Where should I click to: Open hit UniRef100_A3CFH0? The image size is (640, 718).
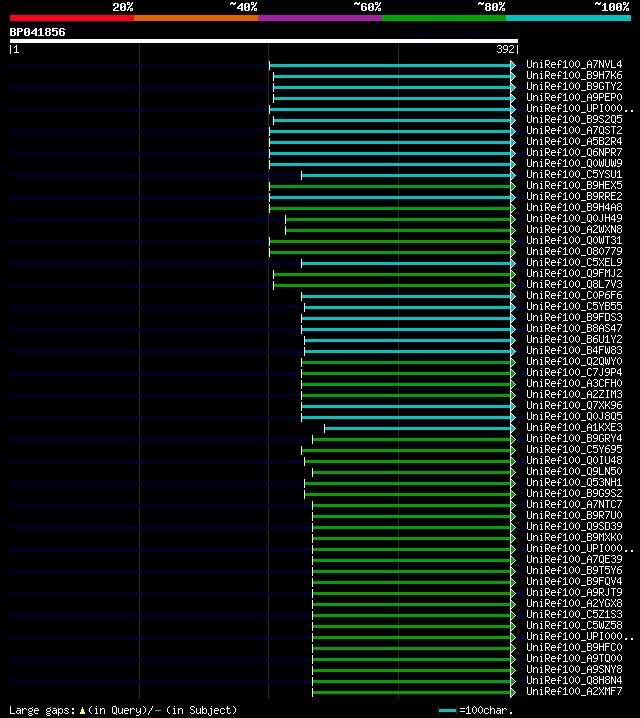[x=574, y=383]
